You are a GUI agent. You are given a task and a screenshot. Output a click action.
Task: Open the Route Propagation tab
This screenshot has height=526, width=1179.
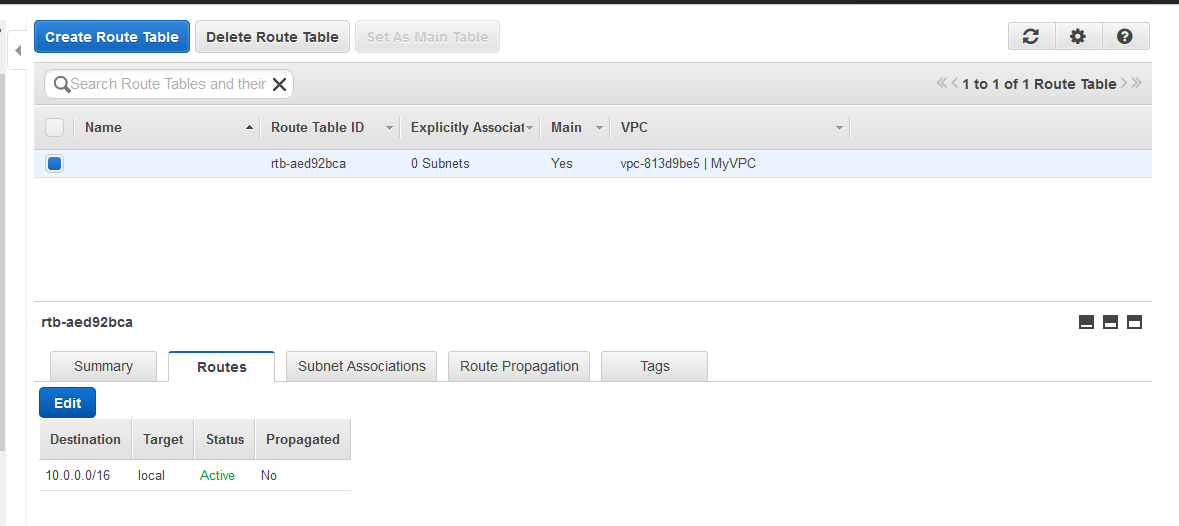pyautogui.click(x=519, y=366)
